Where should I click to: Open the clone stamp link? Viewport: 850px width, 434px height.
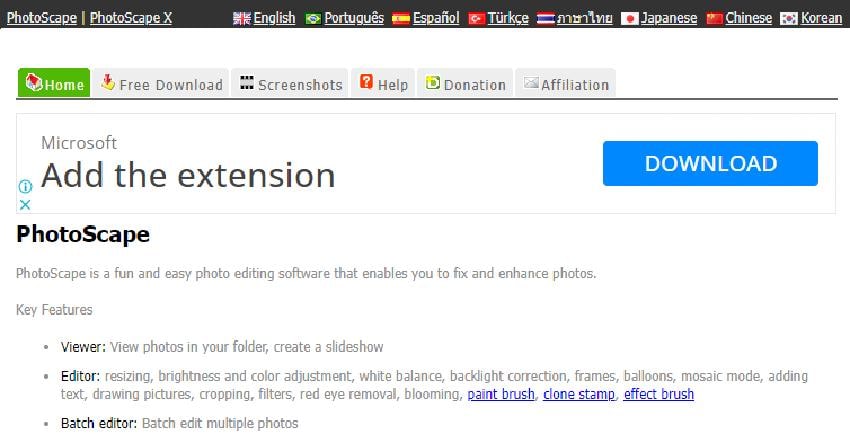click(x=578, y=394)
